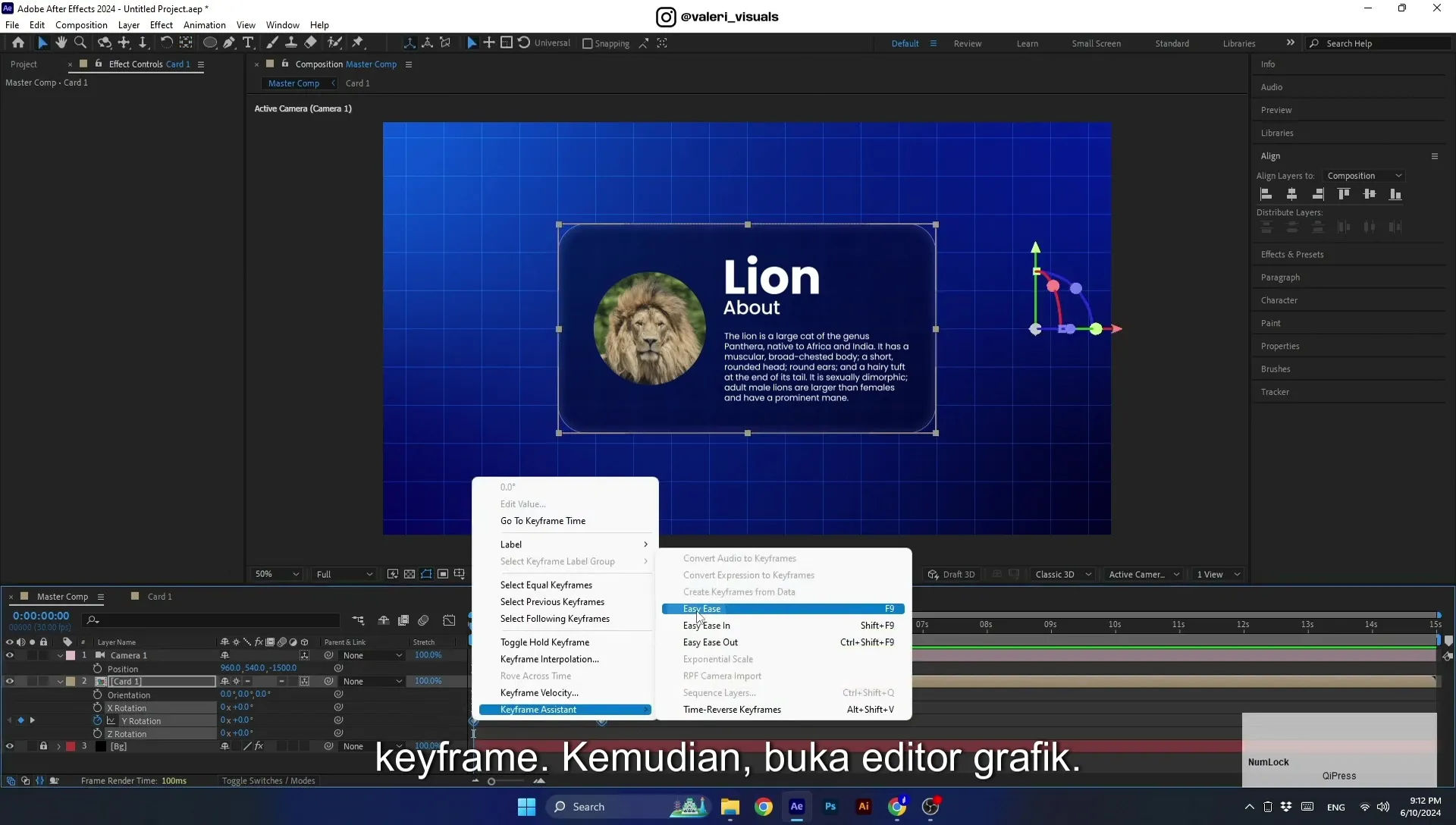Image resolution: width=1456 pixels, height=825 pixels.
Task: Click the Bg layer red label swatch
Action: [x=71, y=747]
